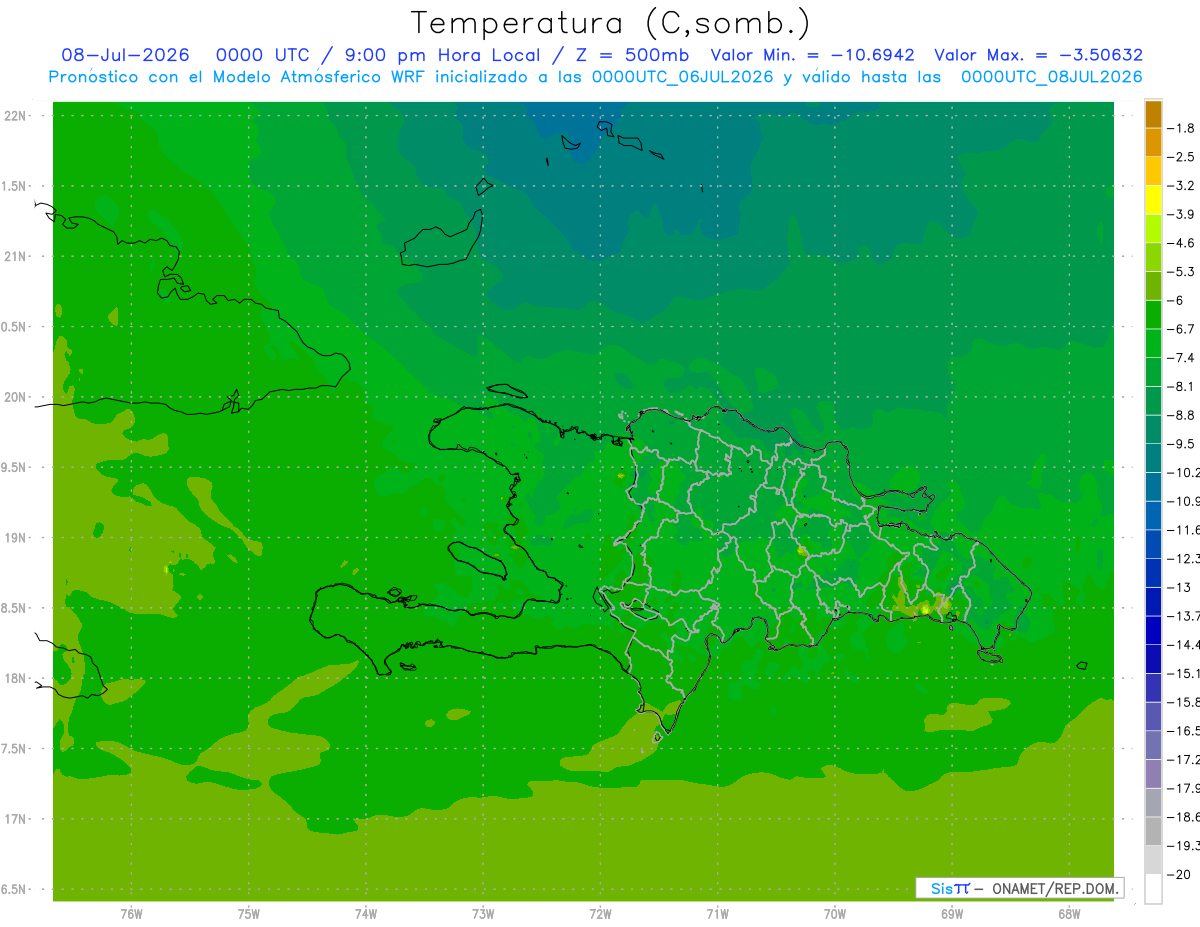Image resolution: width=1200 pixels, height=927 pixels.
Task: Select 'Valor Max. = -3.50632' text
Action: (x=1039, y=55)
